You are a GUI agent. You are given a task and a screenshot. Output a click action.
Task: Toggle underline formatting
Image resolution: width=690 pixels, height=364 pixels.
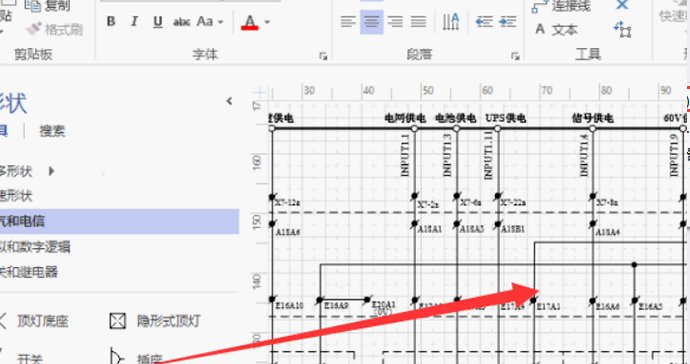(158, 22)
